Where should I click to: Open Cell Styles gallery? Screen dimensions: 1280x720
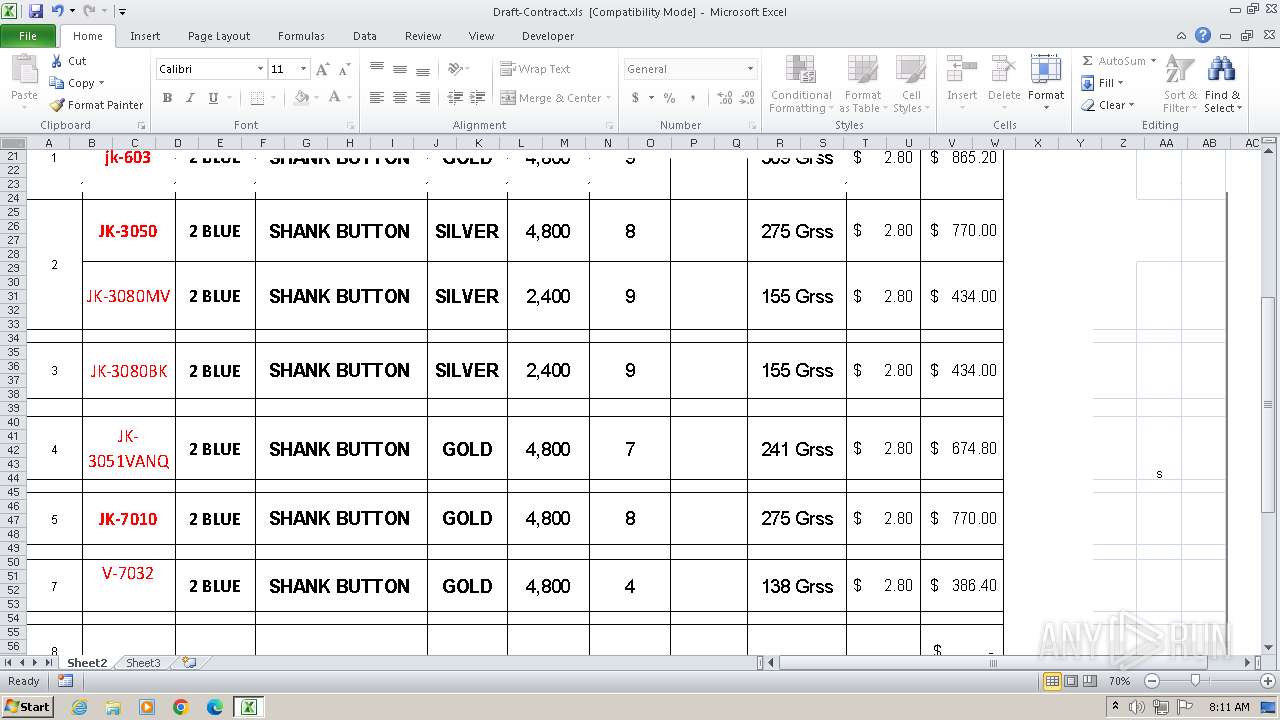pyautogui.click(x=909, y=85)
